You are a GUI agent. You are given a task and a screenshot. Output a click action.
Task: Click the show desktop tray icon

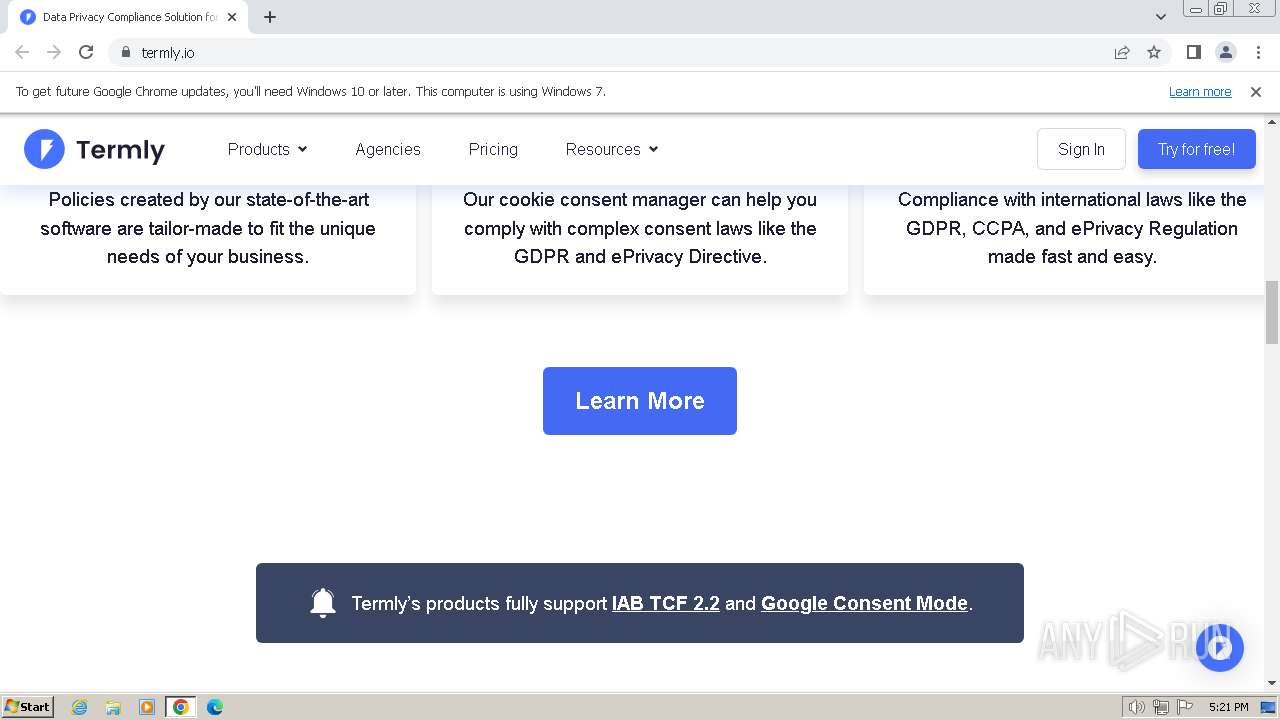tap(1268, 707)
